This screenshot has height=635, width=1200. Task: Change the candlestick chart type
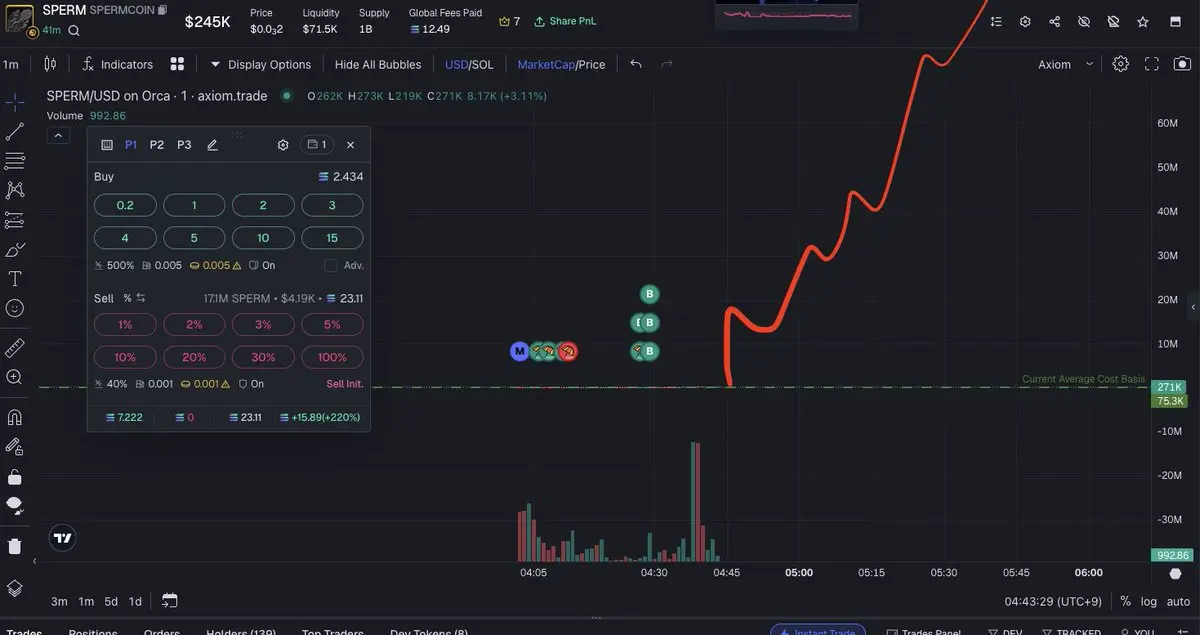[x=50, y=64]
